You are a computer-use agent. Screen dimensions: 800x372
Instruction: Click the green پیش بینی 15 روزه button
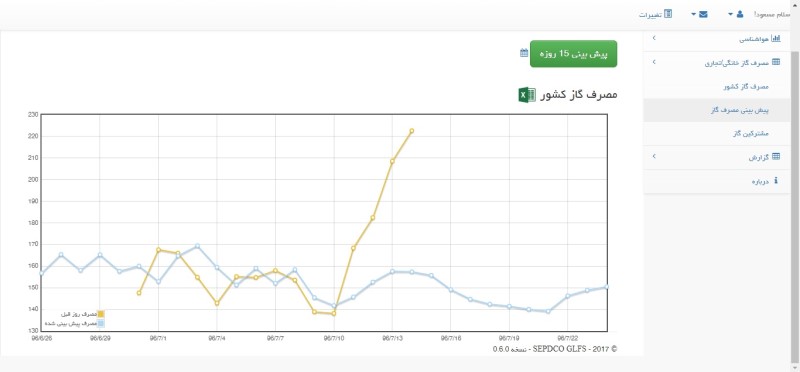pos(574,54)
